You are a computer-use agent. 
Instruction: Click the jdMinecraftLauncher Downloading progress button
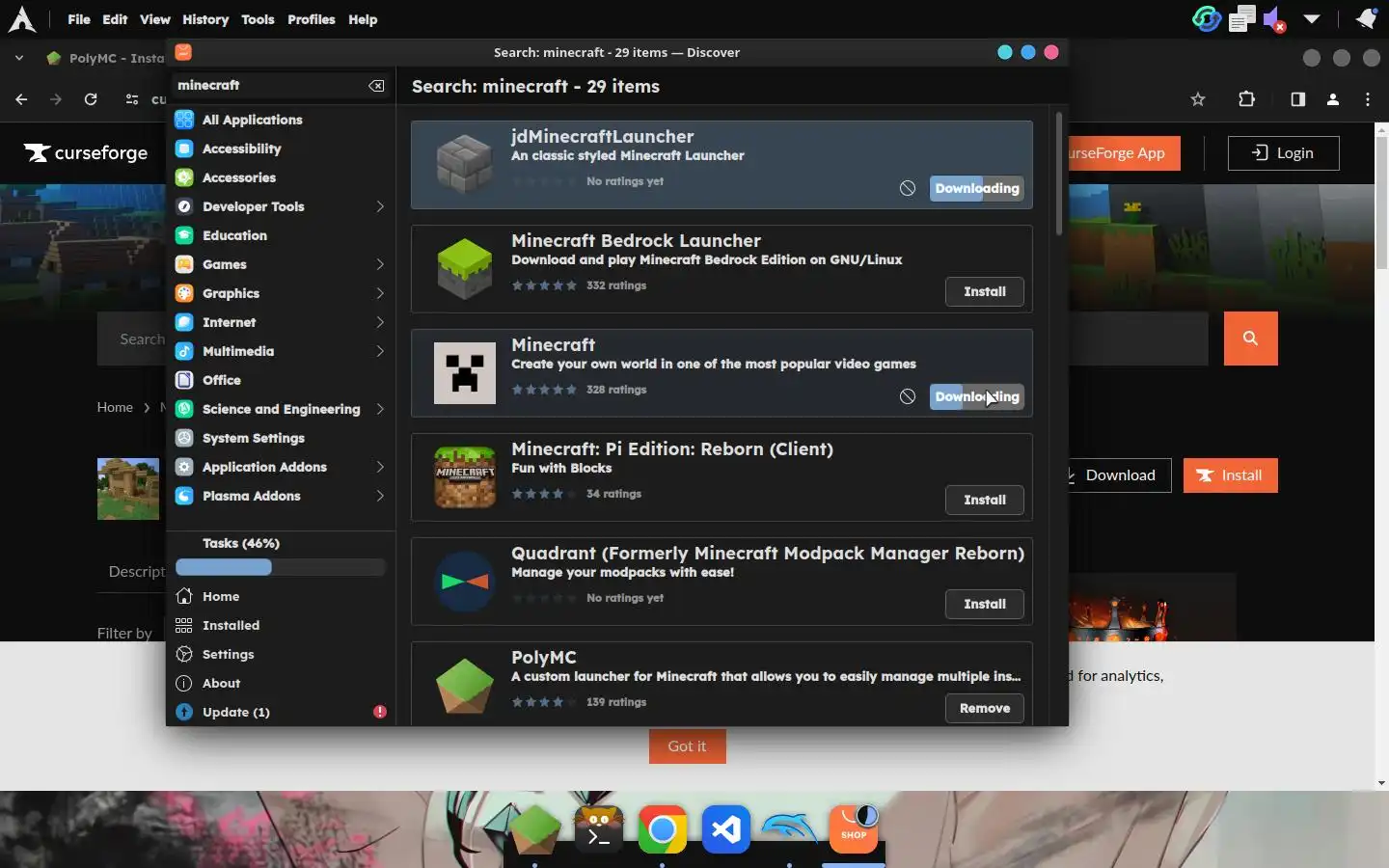pos(976,188)
